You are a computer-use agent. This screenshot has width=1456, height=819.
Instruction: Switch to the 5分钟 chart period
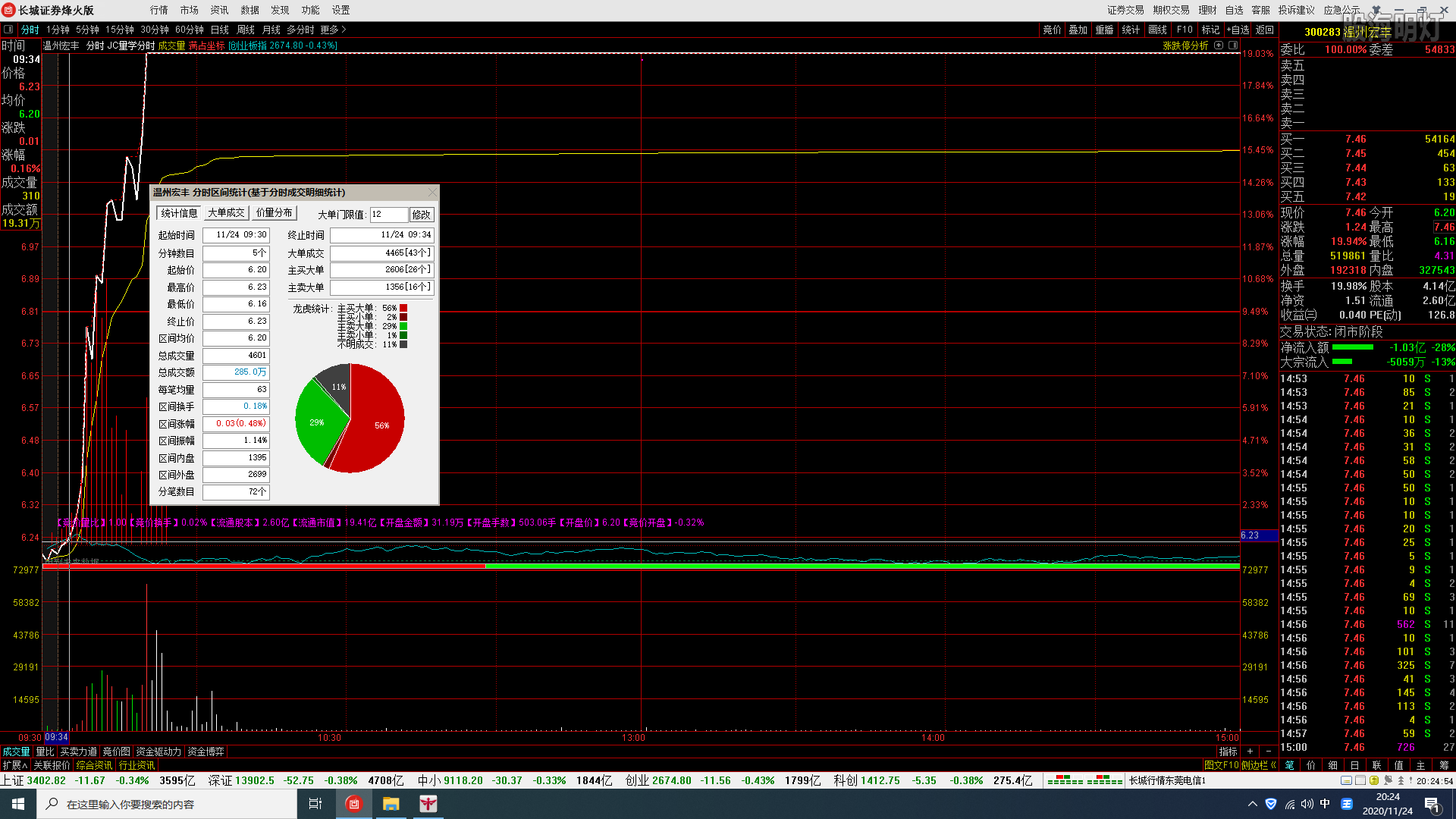[87, 30]
